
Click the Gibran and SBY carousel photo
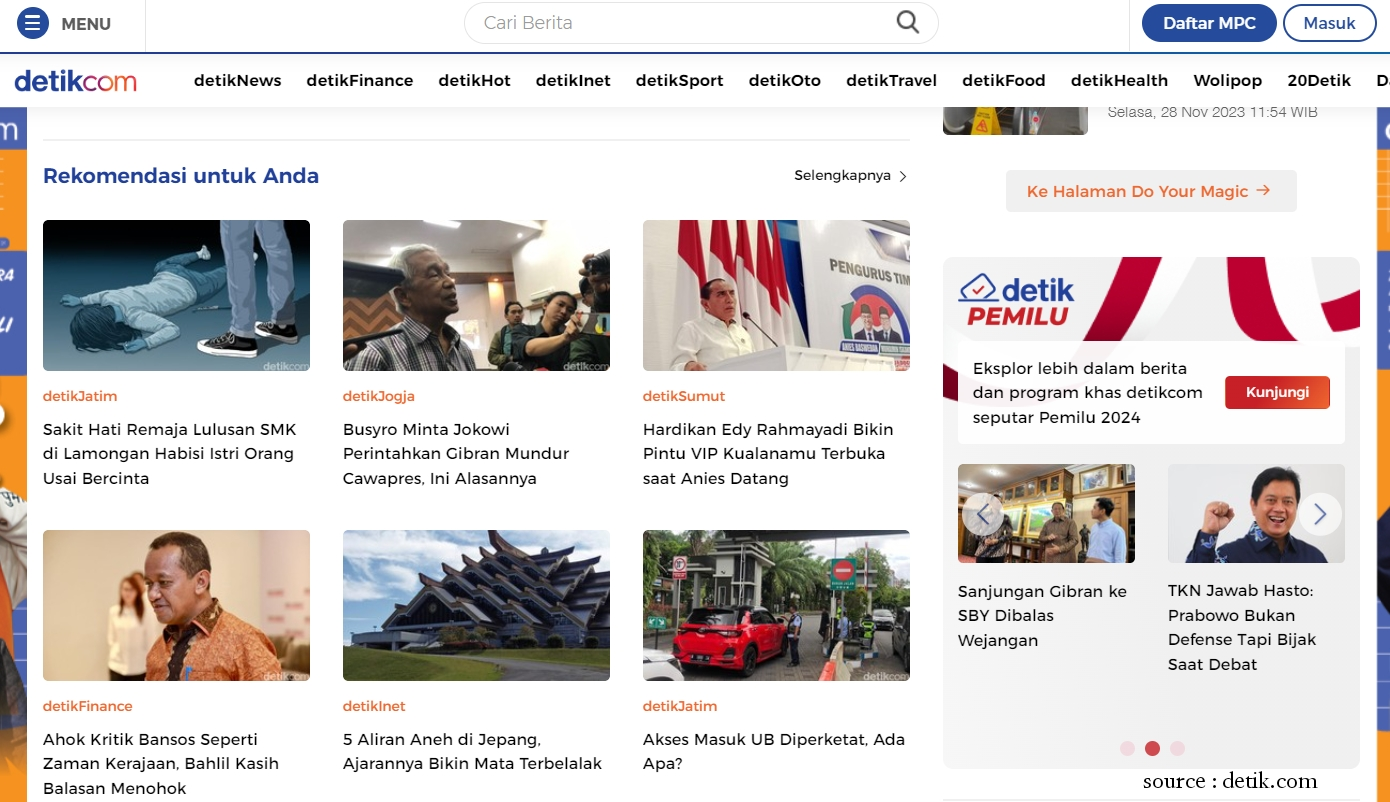click(x=1046, y=513)
